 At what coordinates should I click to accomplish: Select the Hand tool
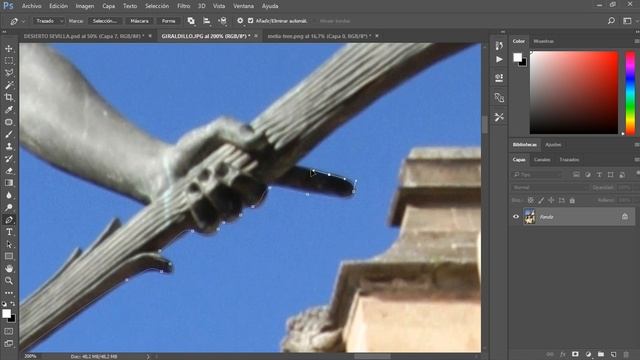[x=9, y=269]
